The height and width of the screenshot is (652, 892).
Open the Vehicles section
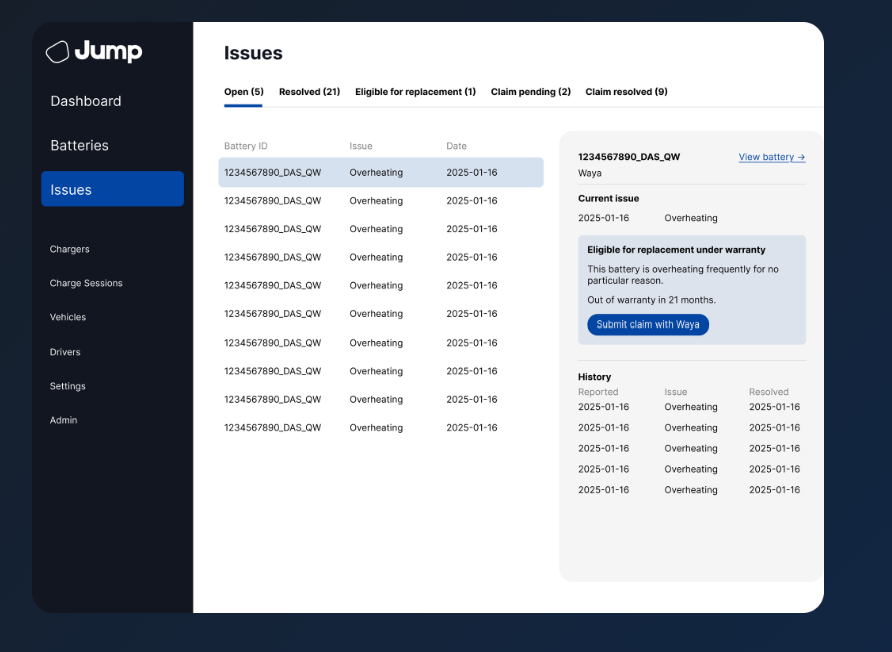click(68, 317)
